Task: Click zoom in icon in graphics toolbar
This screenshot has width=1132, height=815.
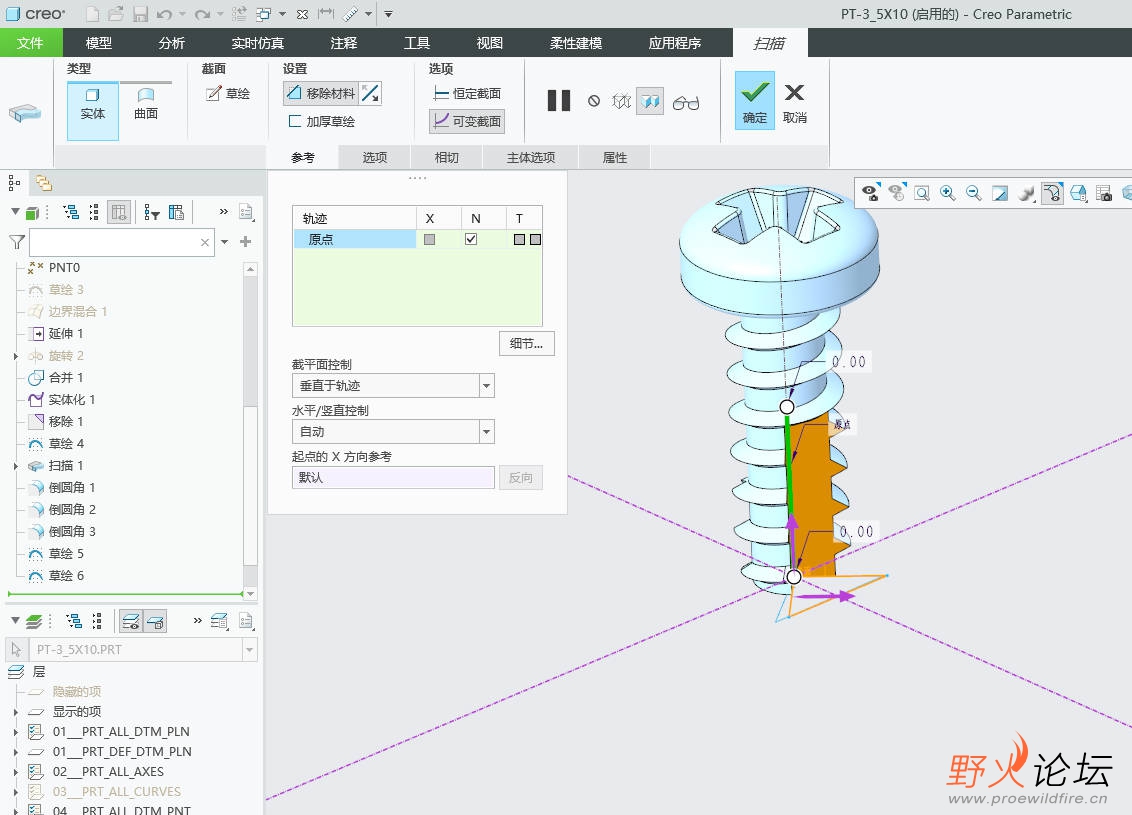Action: tap(947, 193)
